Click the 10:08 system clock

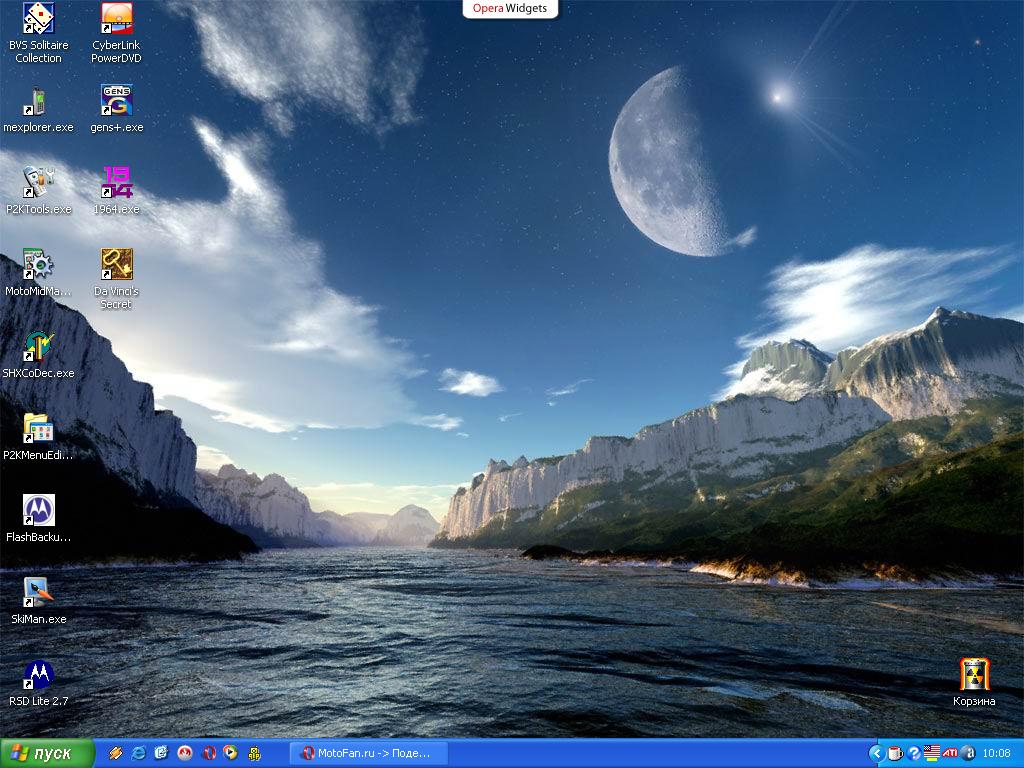997,754
